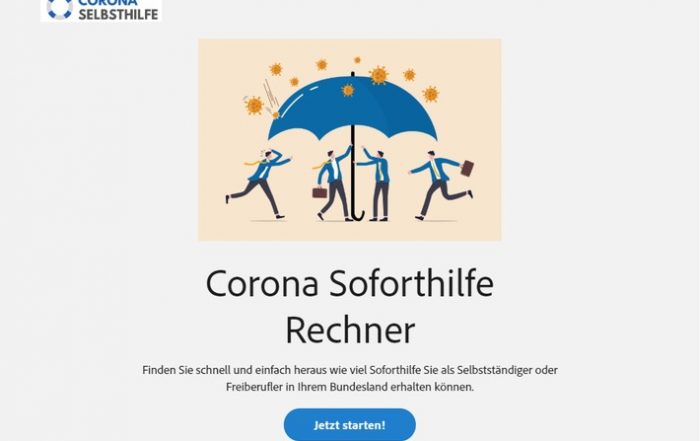Viewport: 700px width, 441px height.
Task: Start the calculator via Jetzt starten!
Action: pos(350,424)
